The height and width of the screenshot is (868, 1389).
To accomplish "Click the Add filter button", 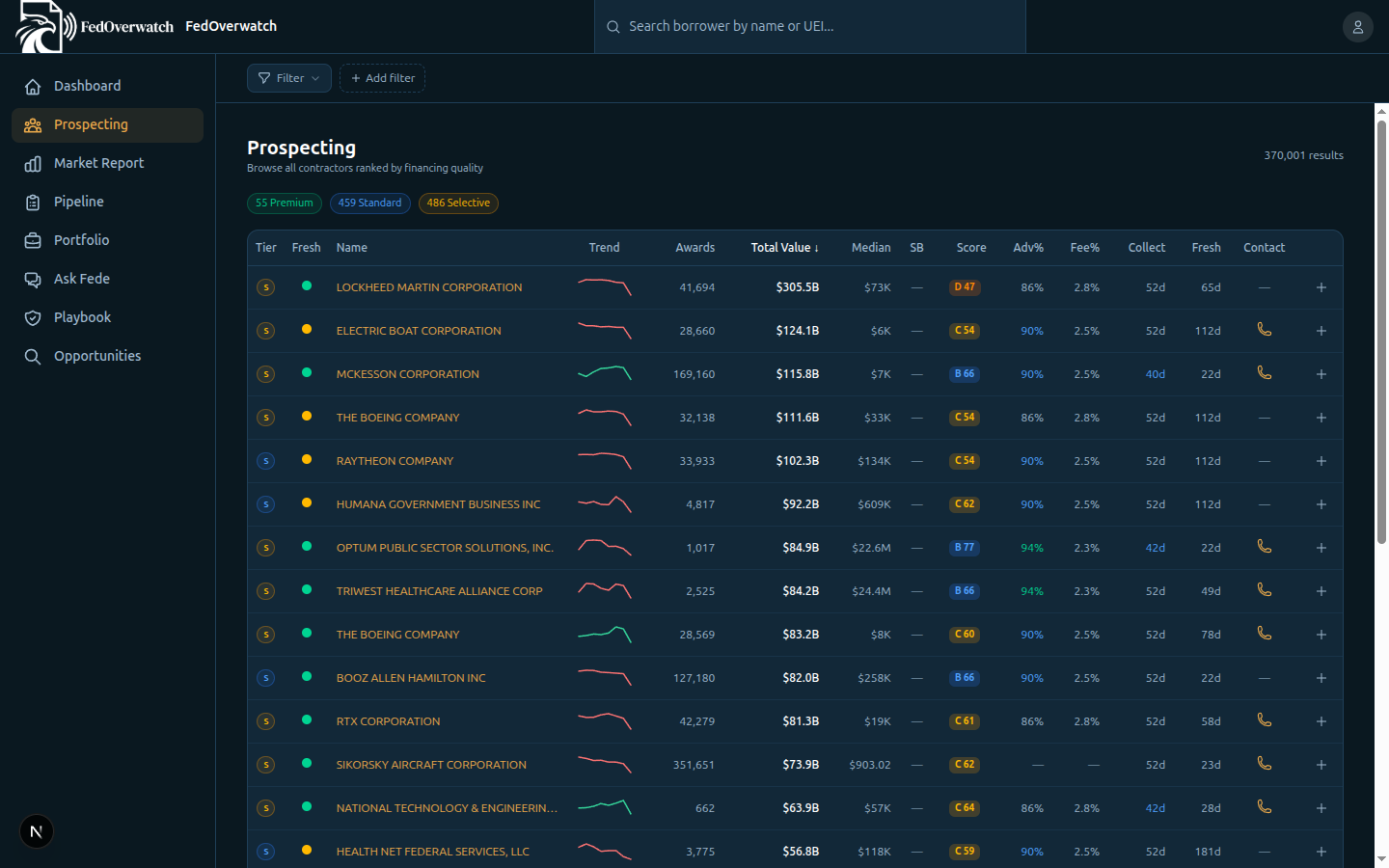I will (x=382, y=78).
